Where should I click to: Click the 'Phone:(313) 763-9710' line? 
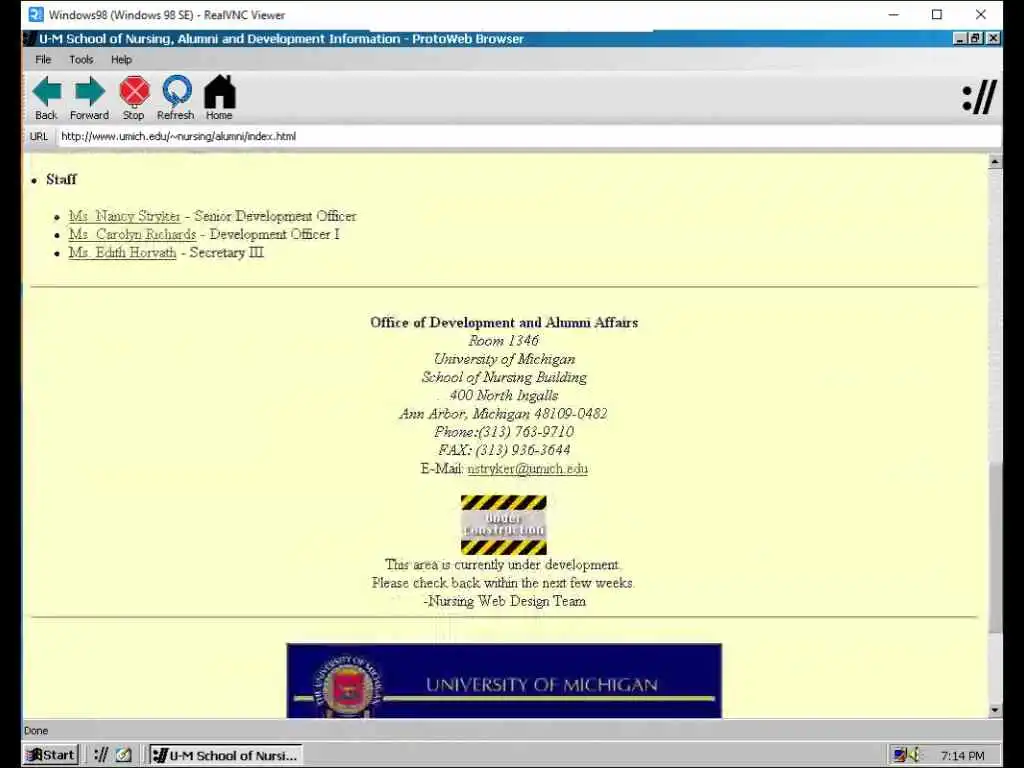tap(504, 432)
